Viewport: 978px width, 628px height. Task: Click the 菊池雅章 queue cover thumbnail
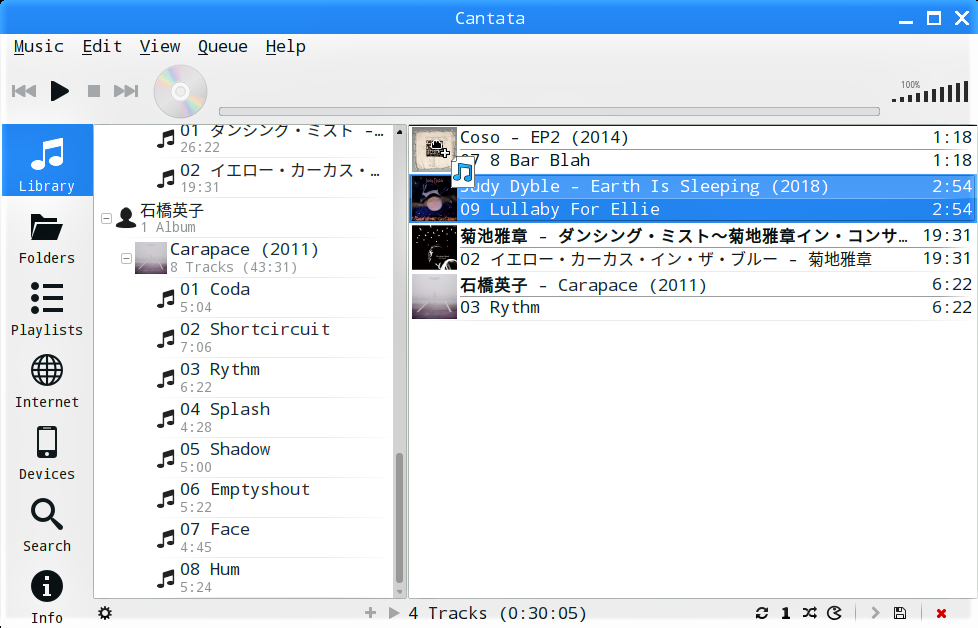434,248
